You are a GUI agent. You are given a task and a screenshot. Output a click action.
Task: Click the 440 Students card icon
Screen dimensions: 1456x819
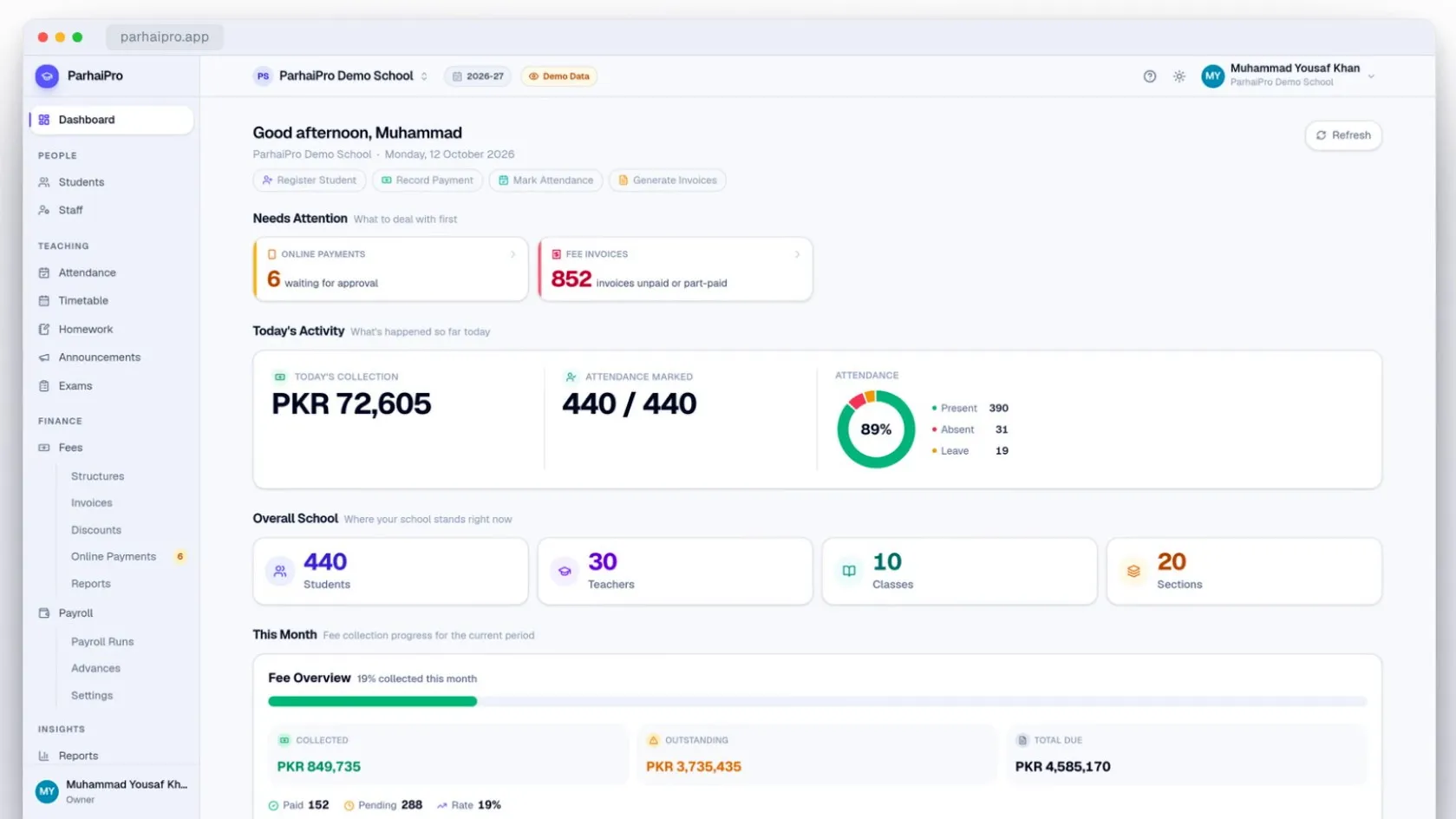280,572
